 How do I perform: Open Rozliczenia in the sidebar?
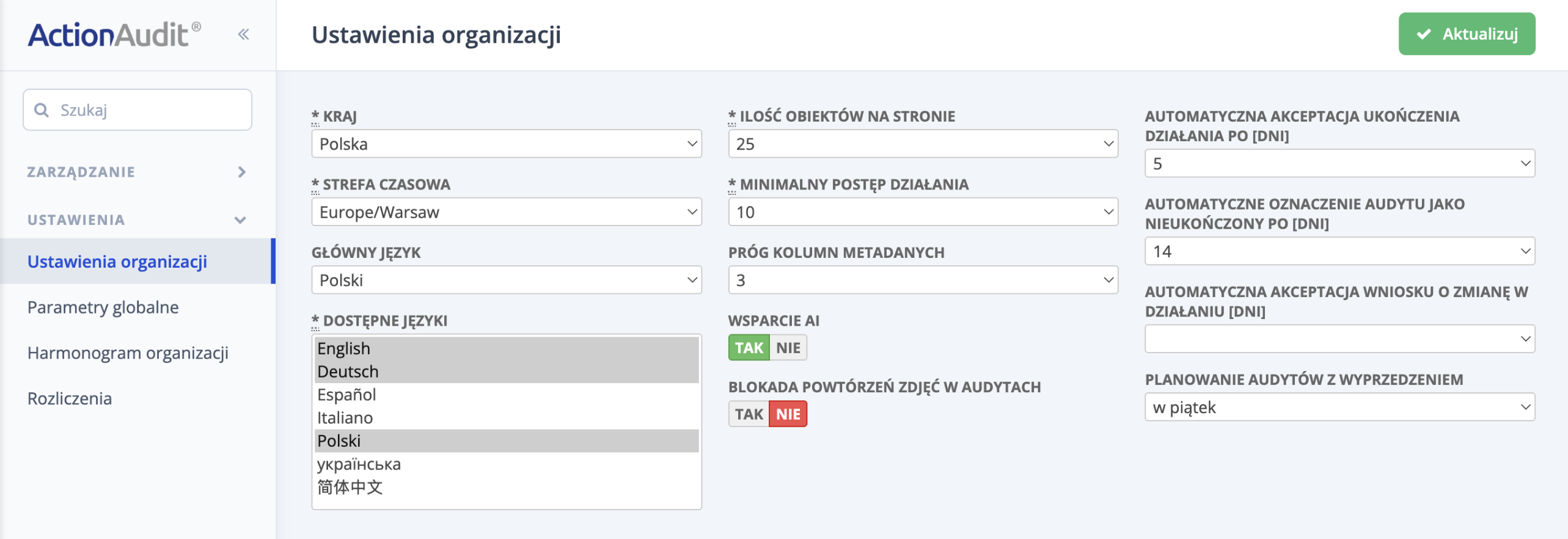[69, 398]
